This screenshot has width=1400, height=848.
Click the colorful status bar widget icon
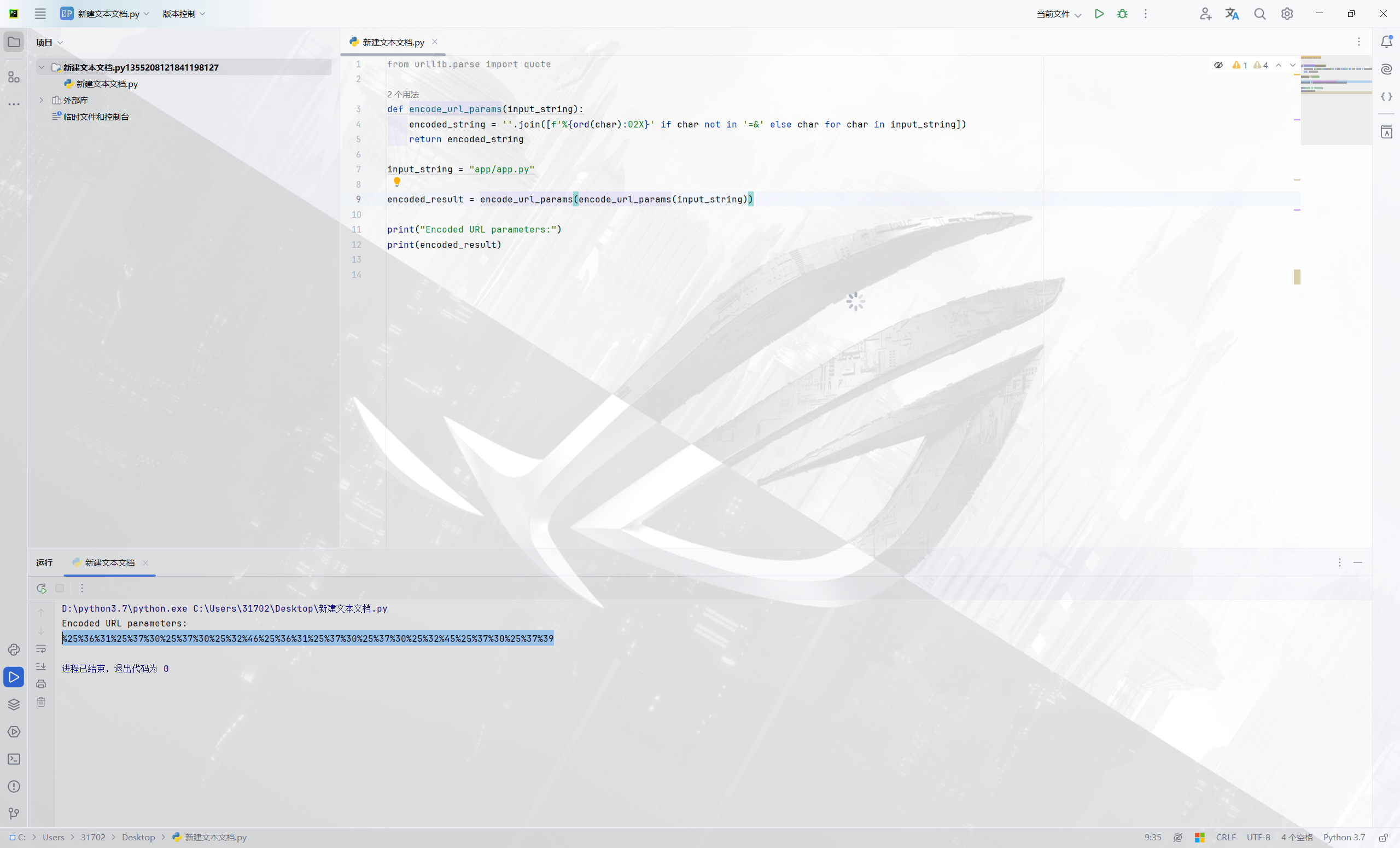(1199, 837)
